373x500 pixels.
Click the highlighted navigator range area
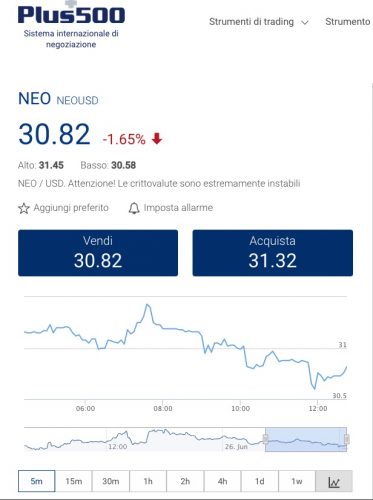tap(306, 439)
